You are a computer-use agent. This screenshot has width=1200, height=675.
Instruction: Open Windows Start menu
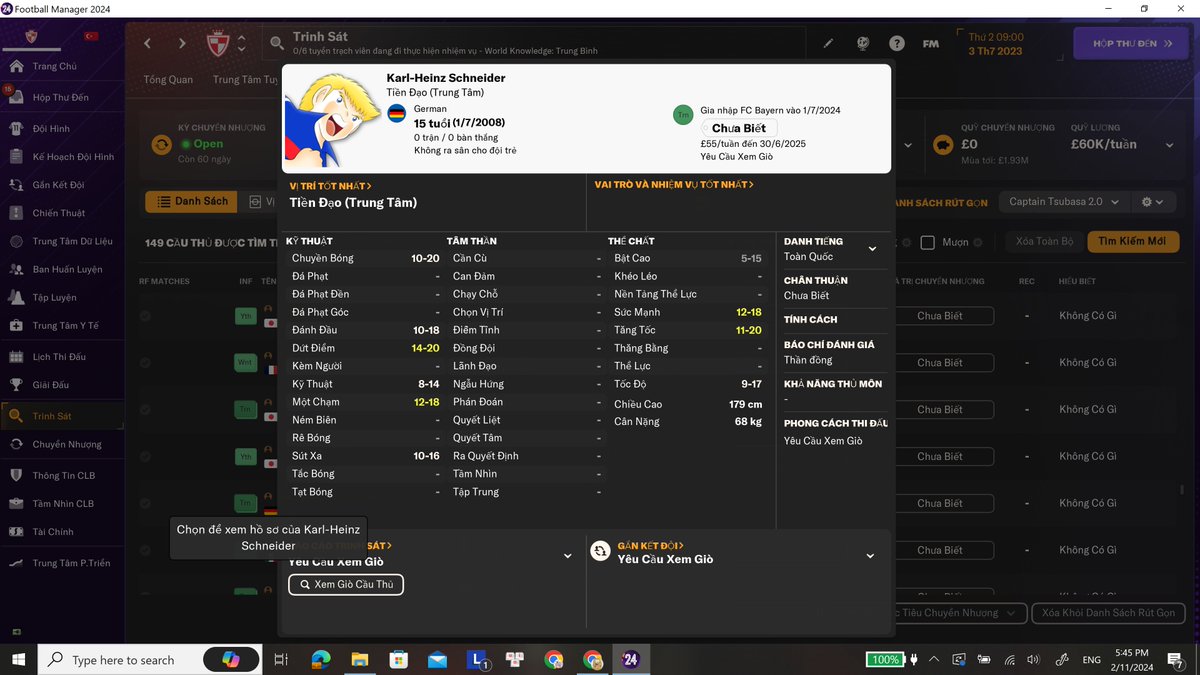(x=19, y=660)
